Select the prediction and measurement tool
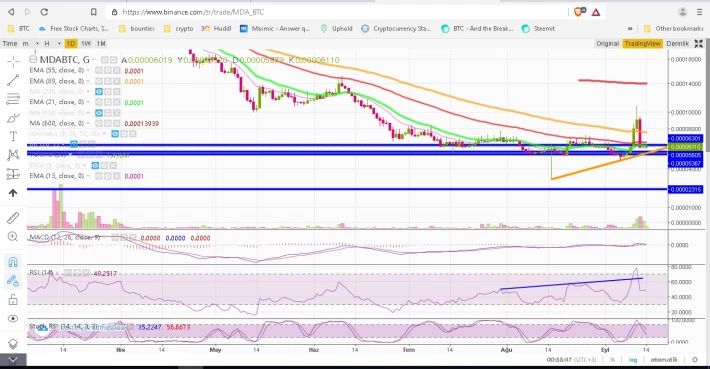The image size is (710, 369). click(x=13, y=174)
